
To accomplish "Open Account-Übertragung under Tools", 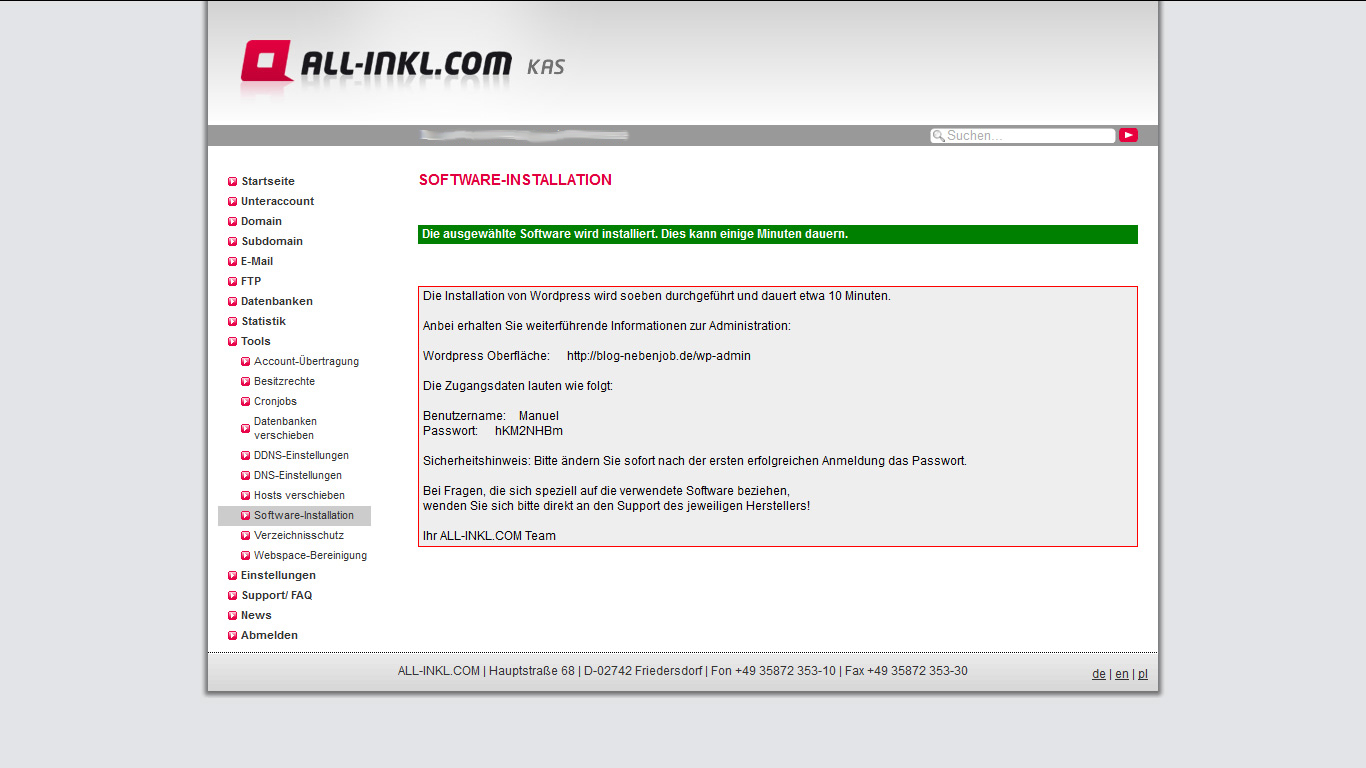I will pyautogui.click(x=306, y=361).
